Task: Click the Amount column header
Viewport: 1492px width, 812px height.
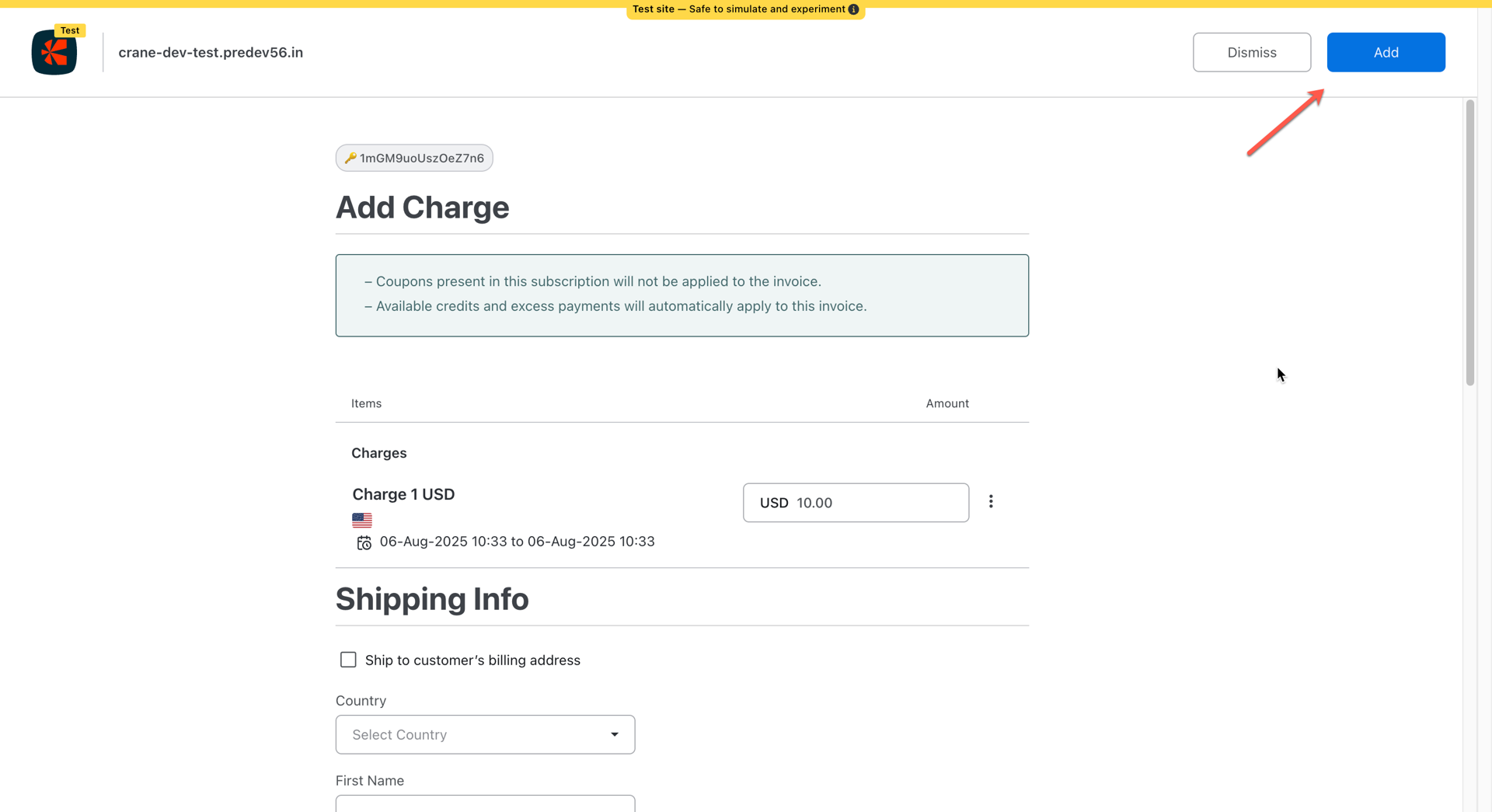Action: [946, 403]
